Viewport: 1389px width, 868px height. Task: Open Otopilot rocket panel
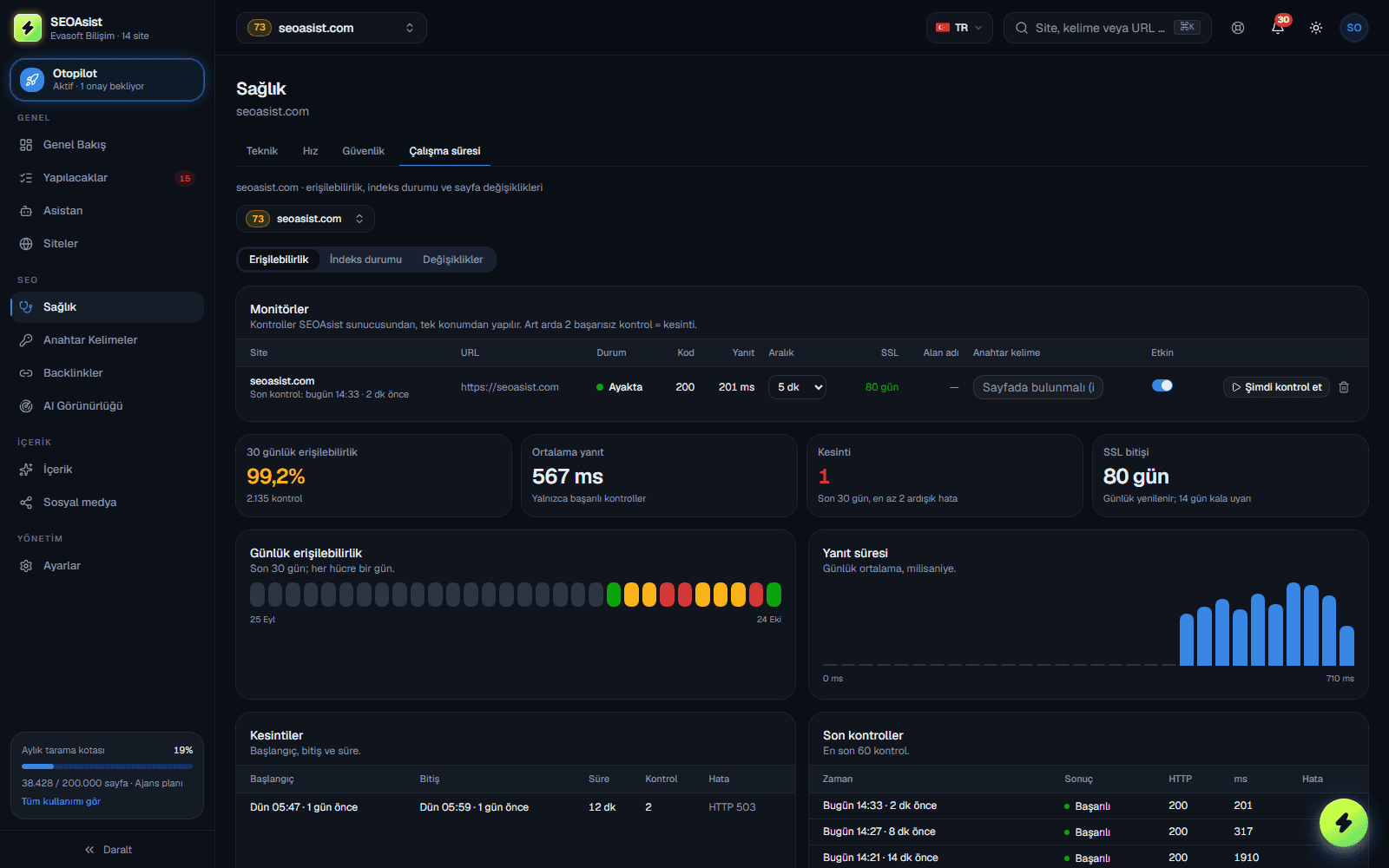click(107, 80)
